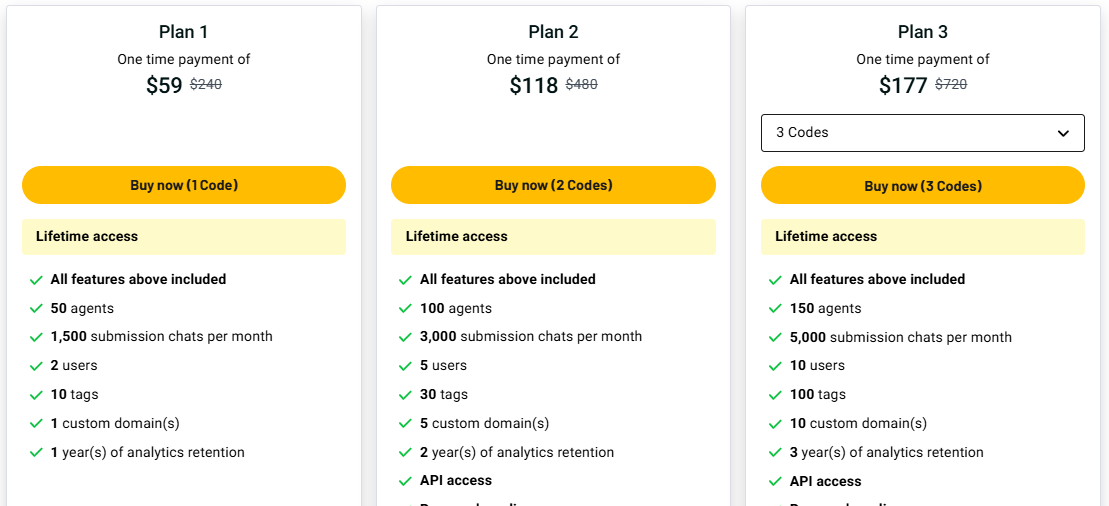Click checkmark beside 3 year(s) analytics retention

[775, 453]
